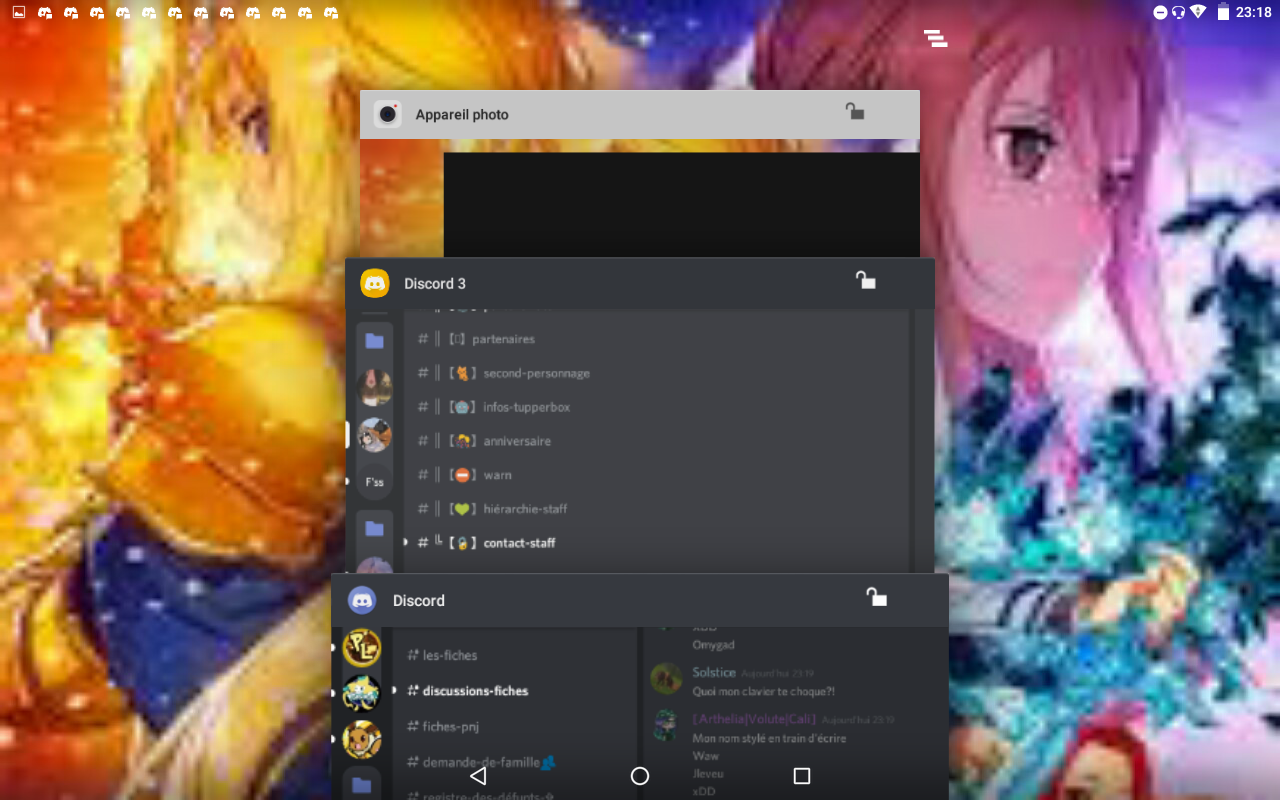The width and height of the screenshot is (1280, 800).
Task: Expand the lower server folder in Discord 3
Action: click(x=375, y=528)
